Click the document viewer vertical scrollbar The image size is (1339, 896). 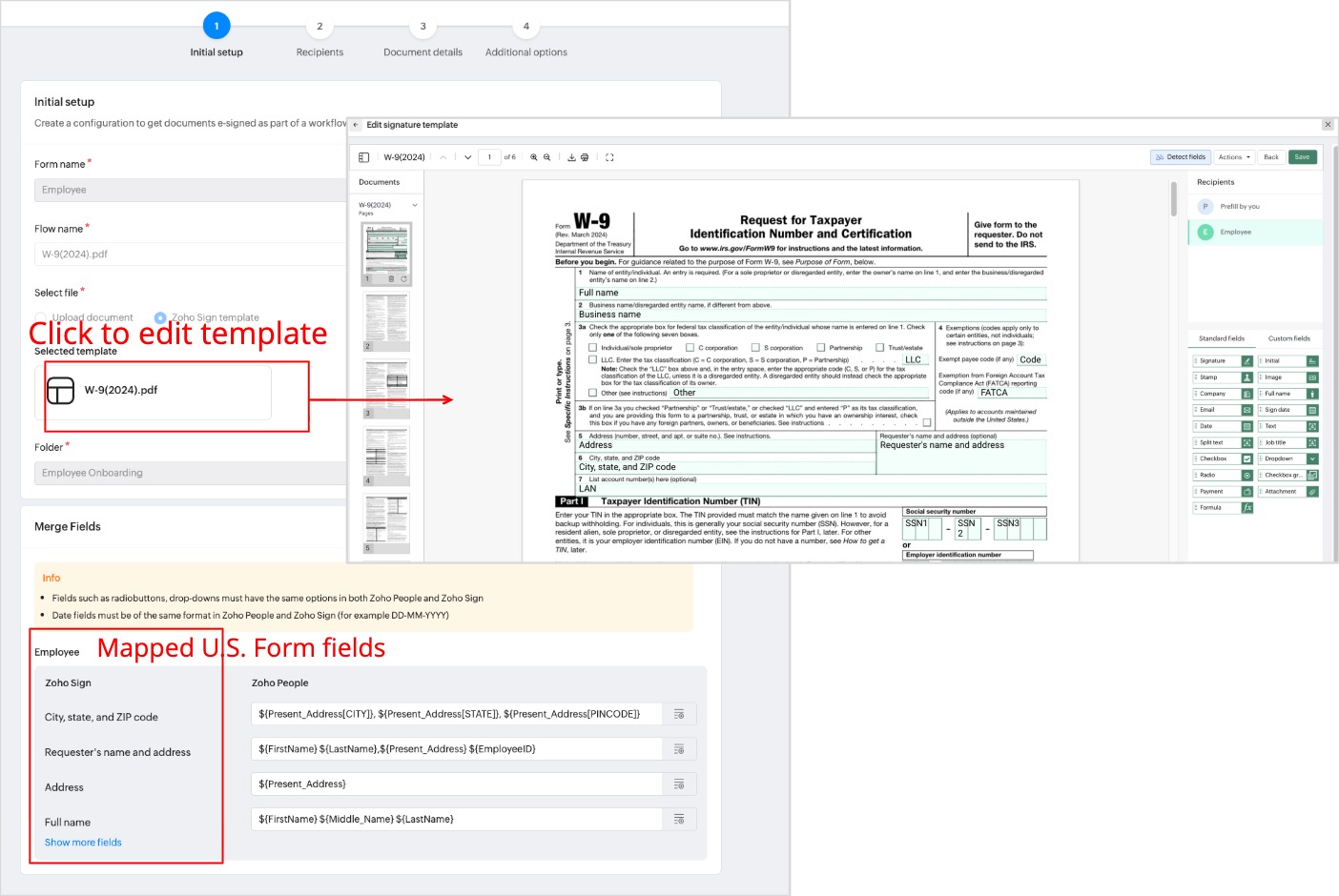(x=1174, y=198)
